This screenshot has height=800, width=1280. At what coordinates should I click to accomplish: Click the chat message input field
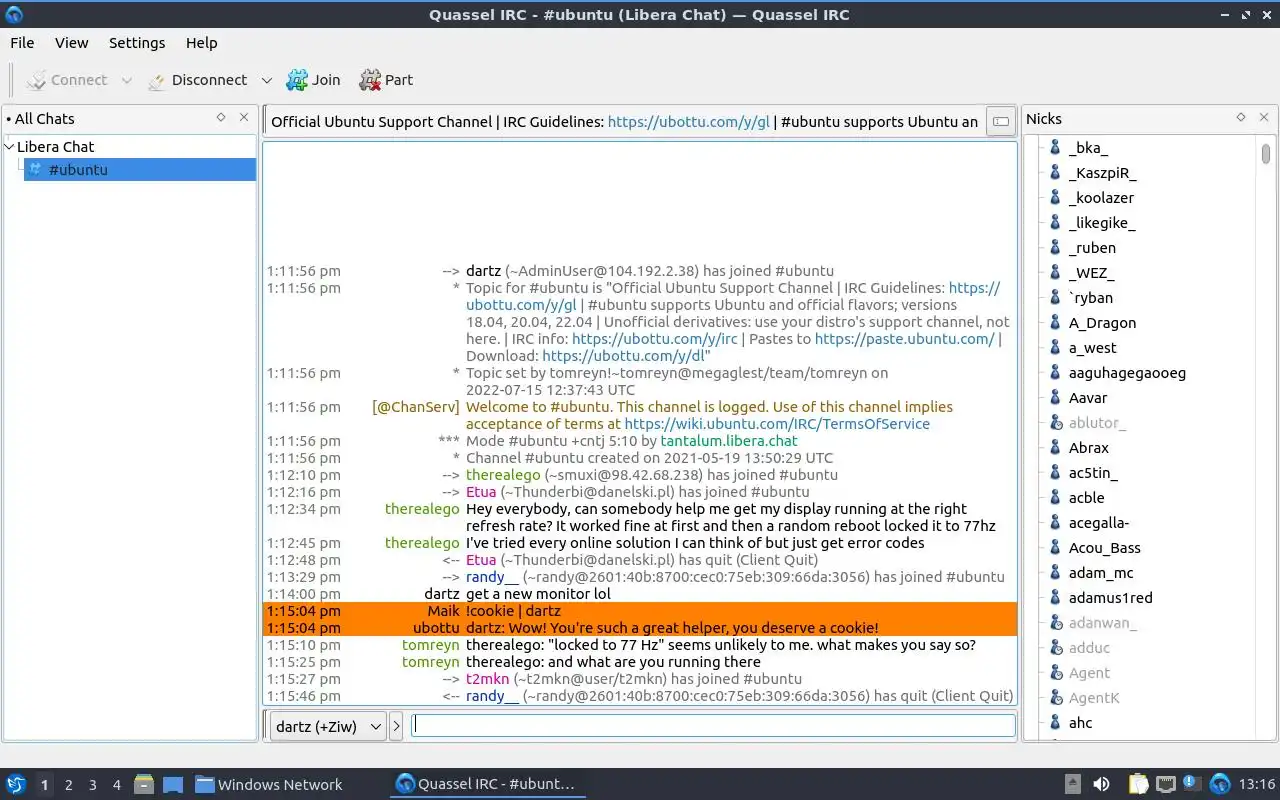click(714, 726)
